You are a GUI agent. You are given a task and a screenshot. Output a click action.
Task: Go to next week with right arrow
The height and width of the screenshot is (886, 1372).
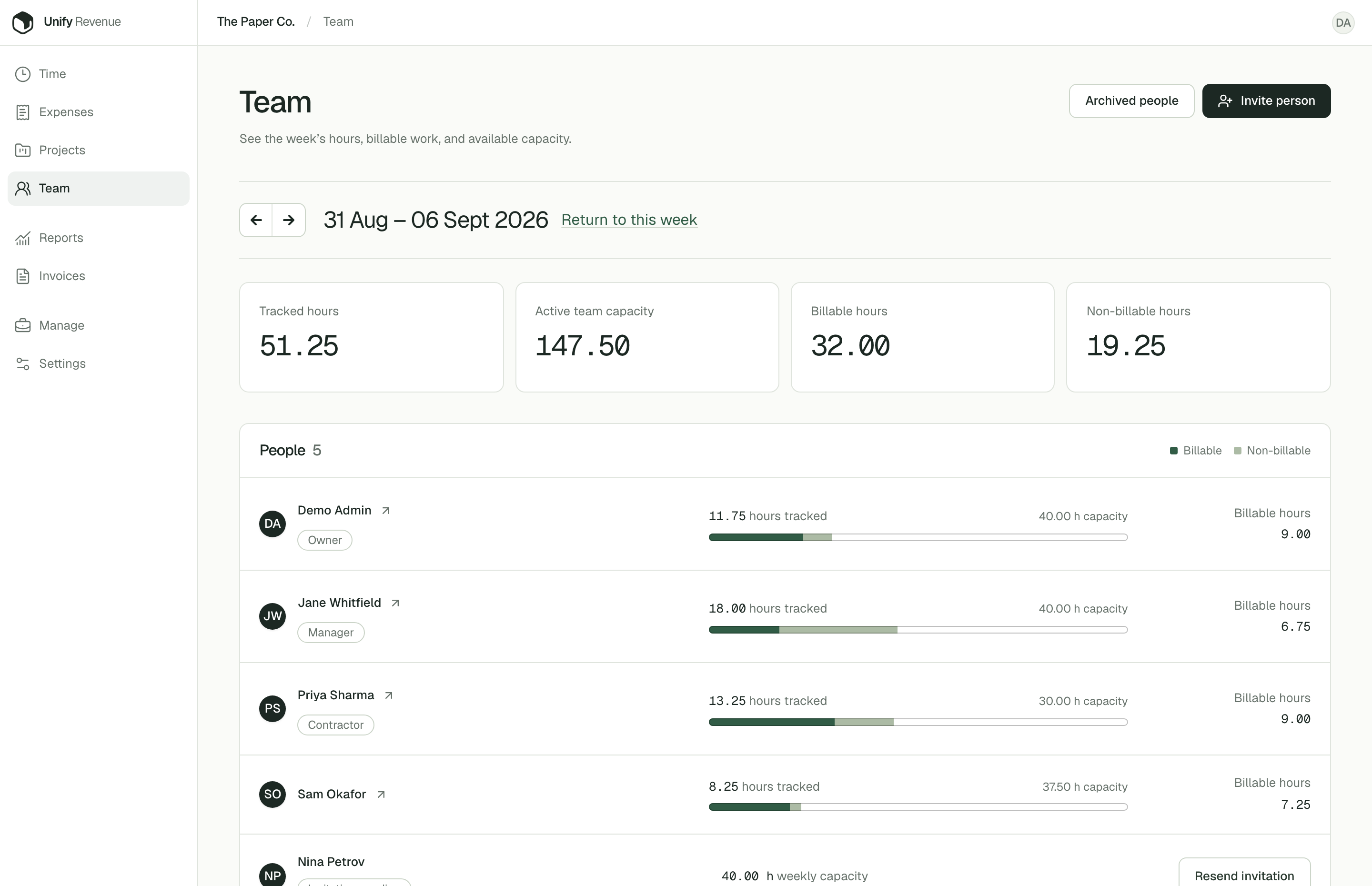pyautogui.click(x=289, y=220)
